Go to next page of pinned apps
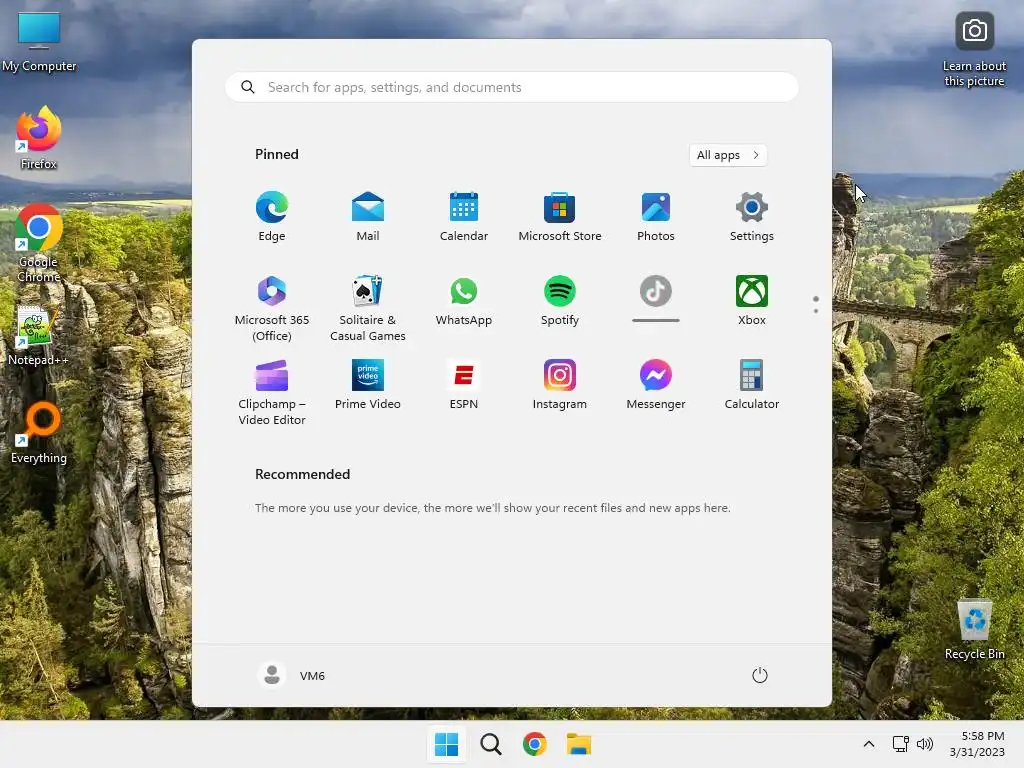 pyautogui.click(x=816, y=311)
